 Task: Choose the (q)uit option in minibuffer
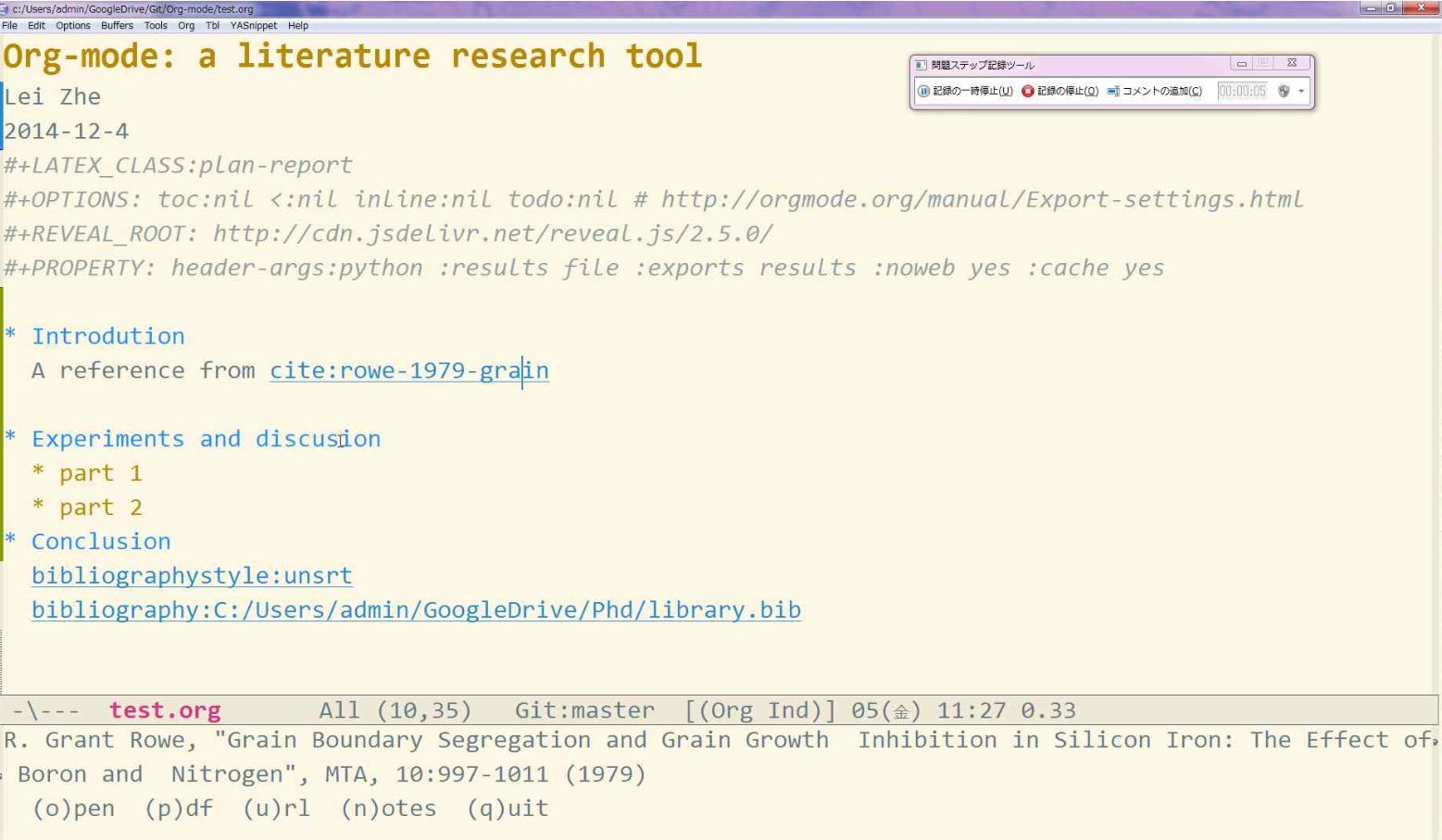click(508, 809)
